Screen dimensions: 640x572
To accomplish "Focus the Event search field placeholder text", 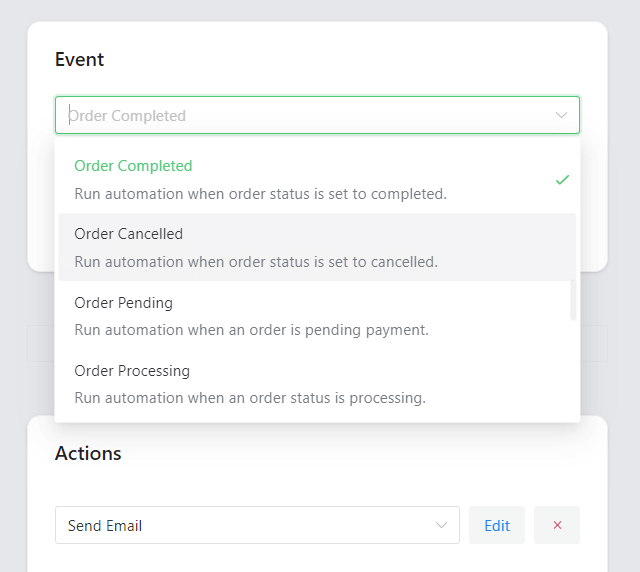I will coord(127,116).
